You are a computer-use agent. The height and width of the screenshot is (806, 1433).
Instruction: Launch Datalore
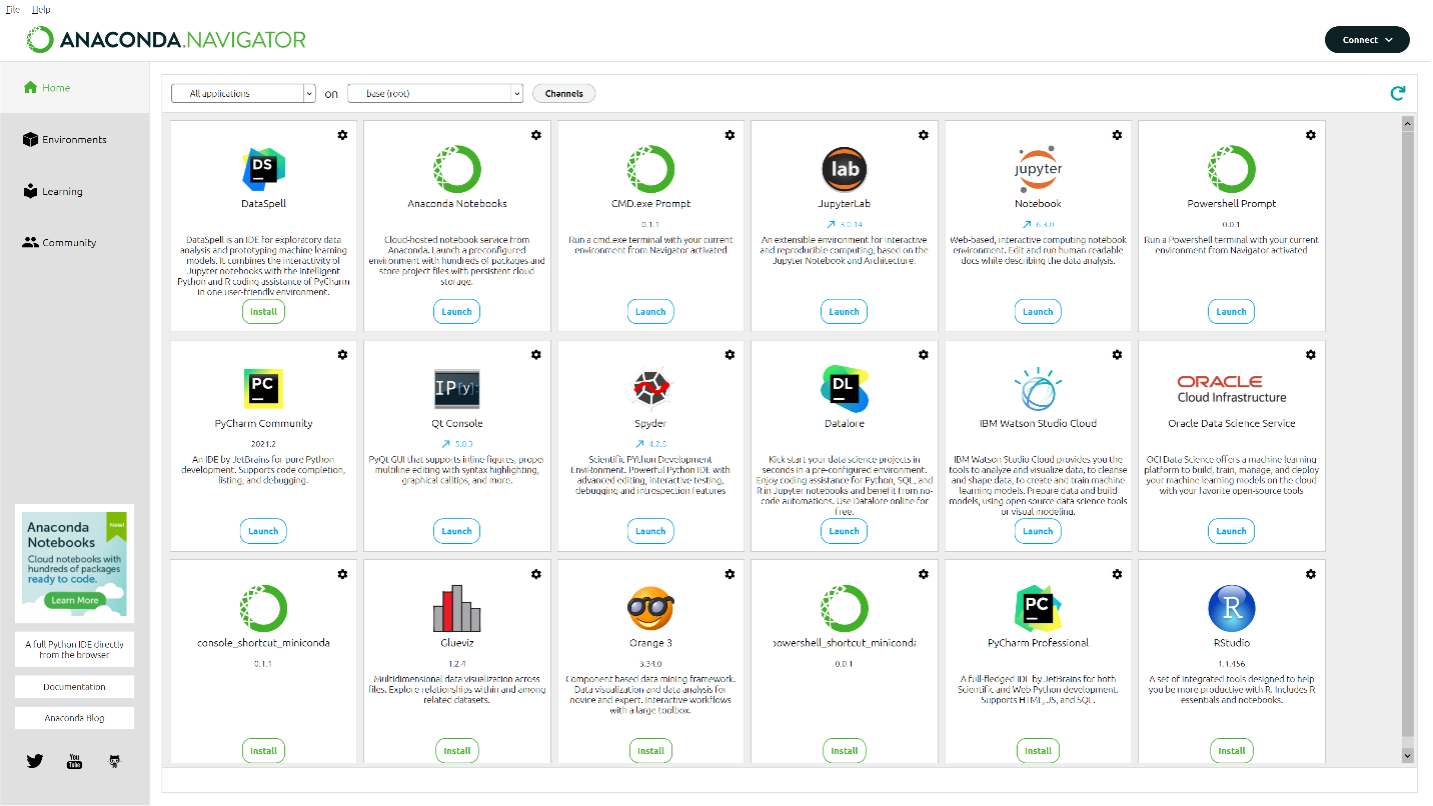pos(844,531)
